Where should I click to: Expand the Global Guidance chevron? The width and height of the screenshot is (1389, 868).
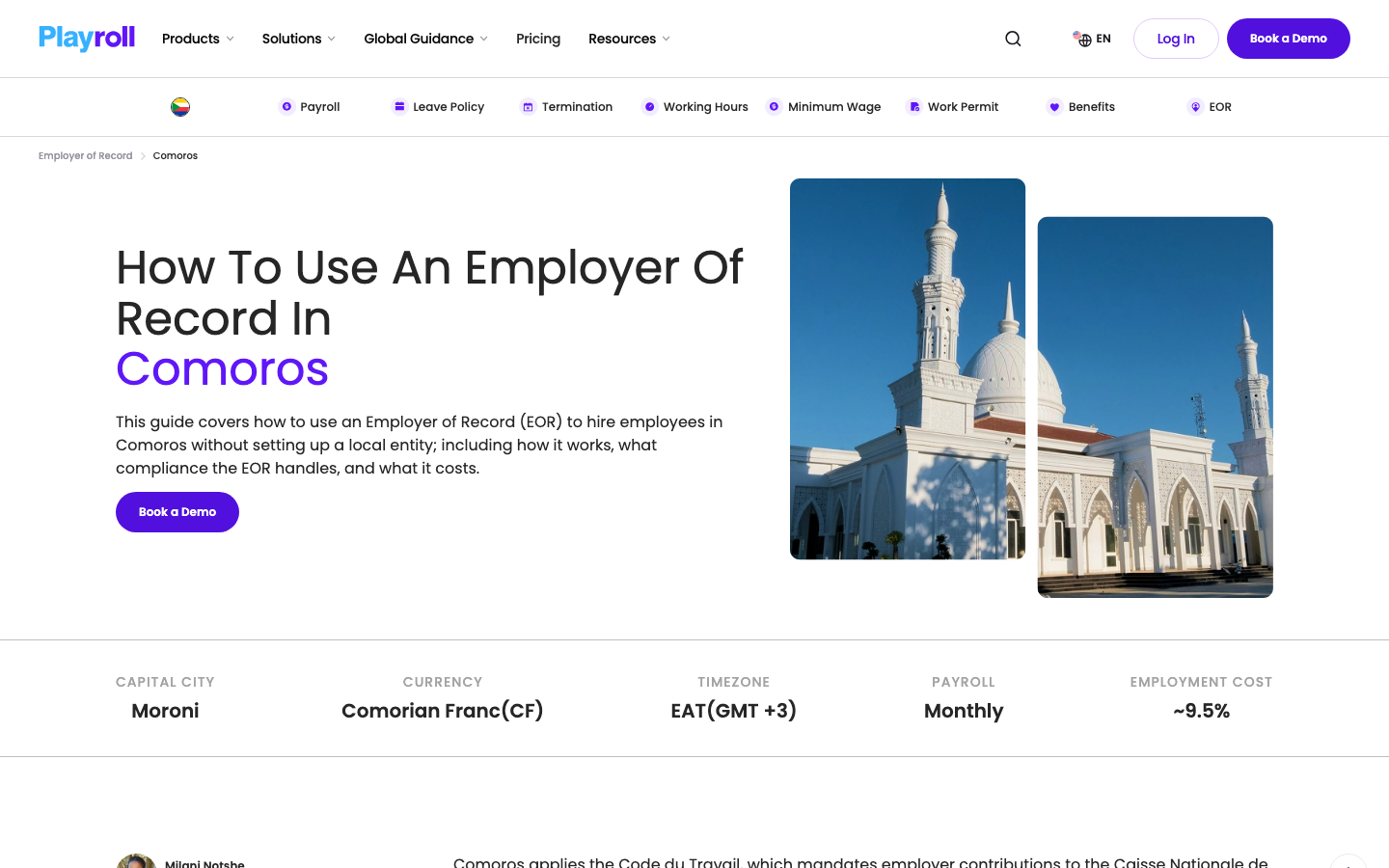point(483,39)
